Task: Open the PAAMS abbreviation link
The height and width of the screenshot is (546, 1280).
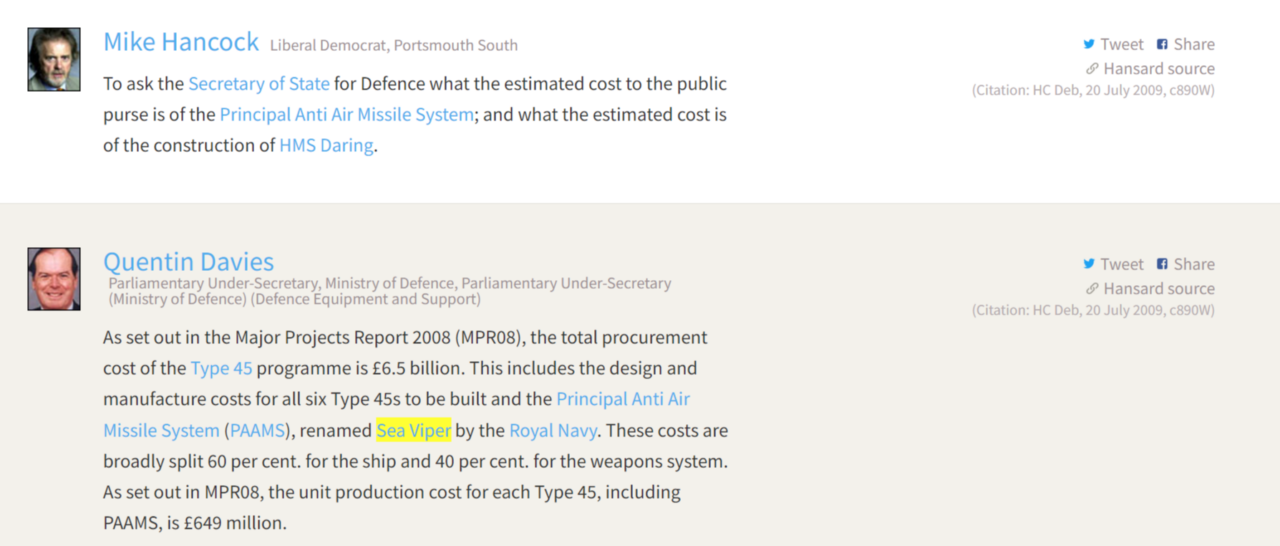Action: click(x=256, y=431)
